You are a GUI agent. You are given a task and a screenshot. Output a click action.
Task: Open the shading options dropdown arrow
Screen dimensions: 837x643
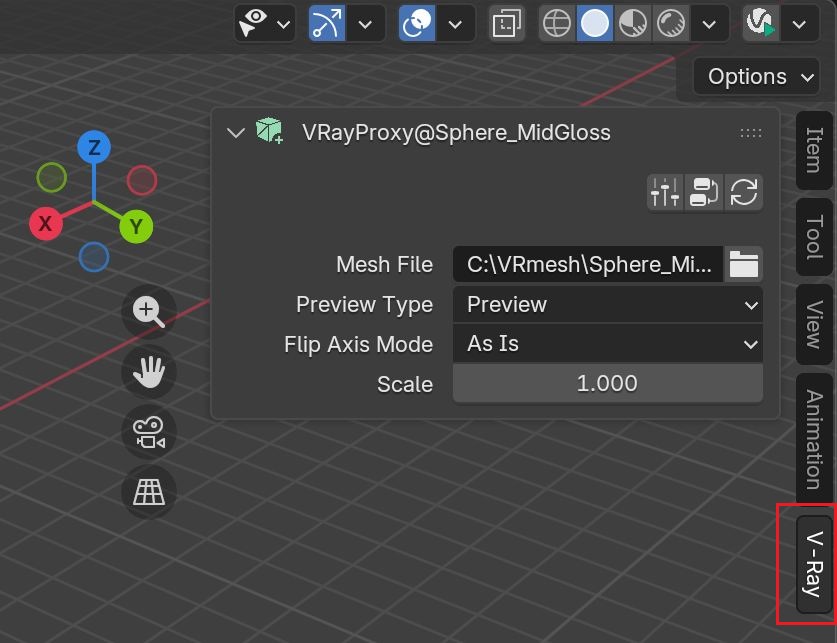pyautogui.click(x=709, y=23)
